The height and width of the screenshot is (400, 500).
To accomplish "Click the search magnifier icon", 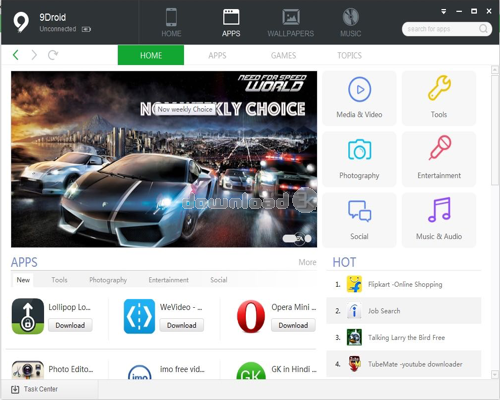I will click(483, 29).
